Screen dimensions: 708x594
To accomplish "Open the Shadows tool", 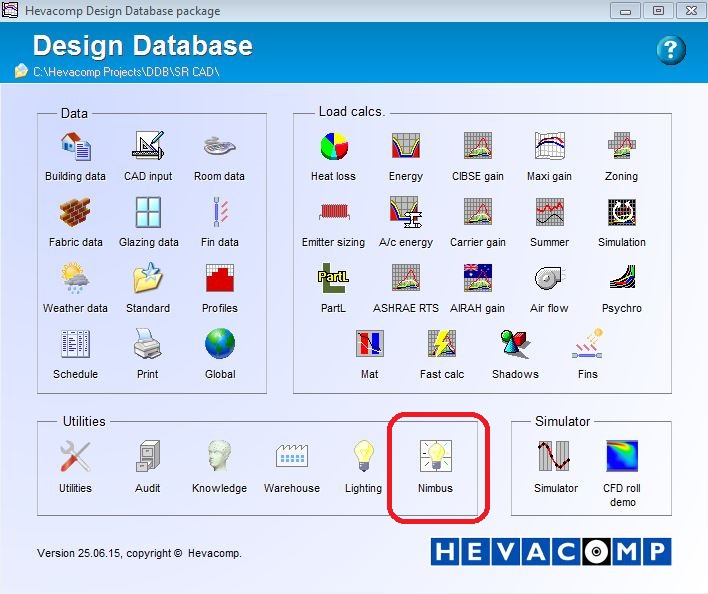I will (516, 343).
